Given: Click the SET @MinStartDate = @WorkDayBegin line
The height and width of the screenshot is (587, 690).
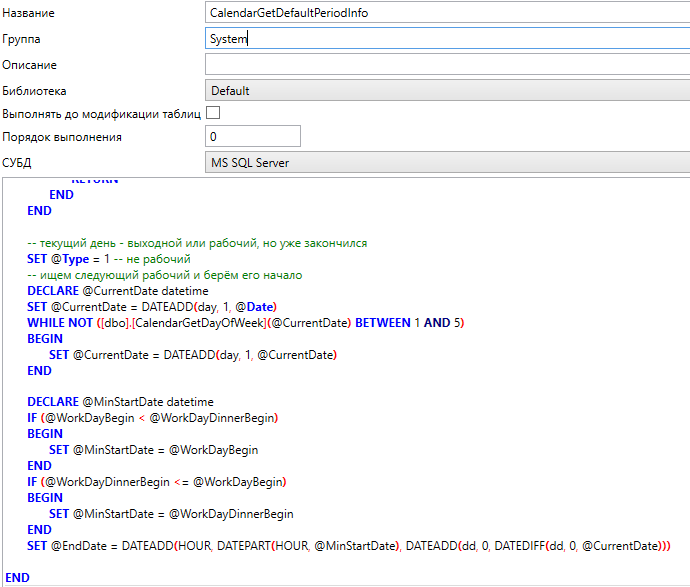Looking at the screenshot, I should click(x=153, y=450).
